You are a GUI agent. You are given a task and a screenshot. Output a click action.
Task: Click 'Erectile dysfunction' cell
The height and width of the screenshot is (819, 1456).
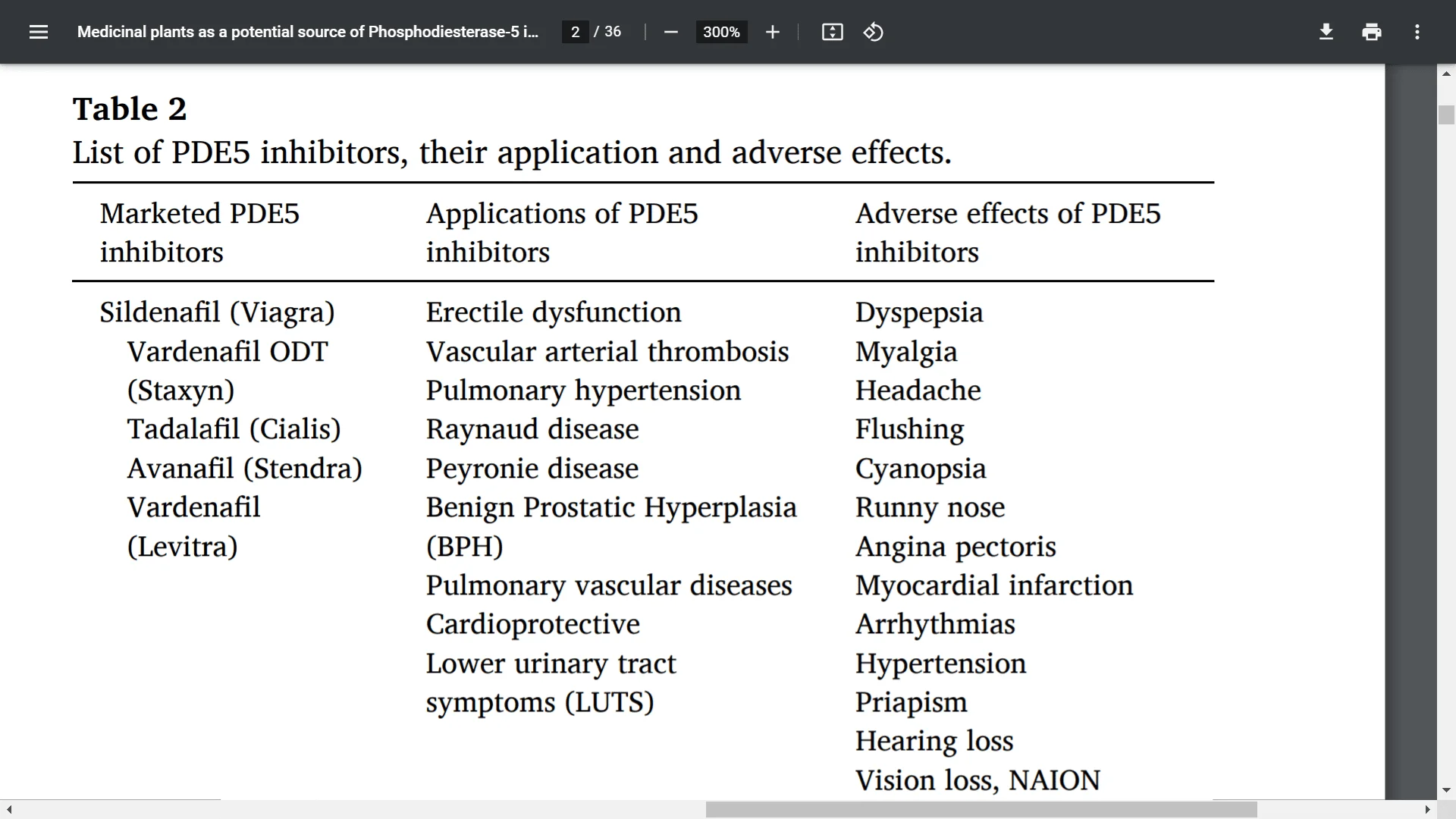pyautogui.click(x=554, y=312)
